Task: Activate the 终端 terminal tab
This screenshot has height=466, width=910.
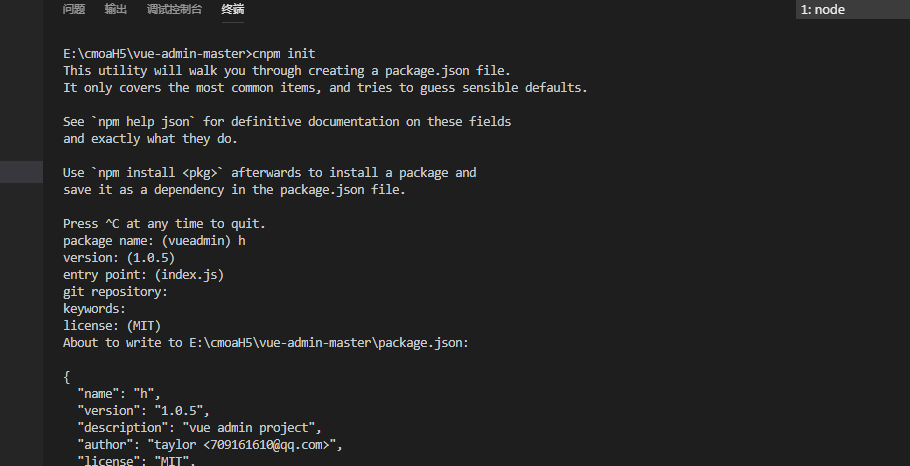Action: click(x=233, y=9)
